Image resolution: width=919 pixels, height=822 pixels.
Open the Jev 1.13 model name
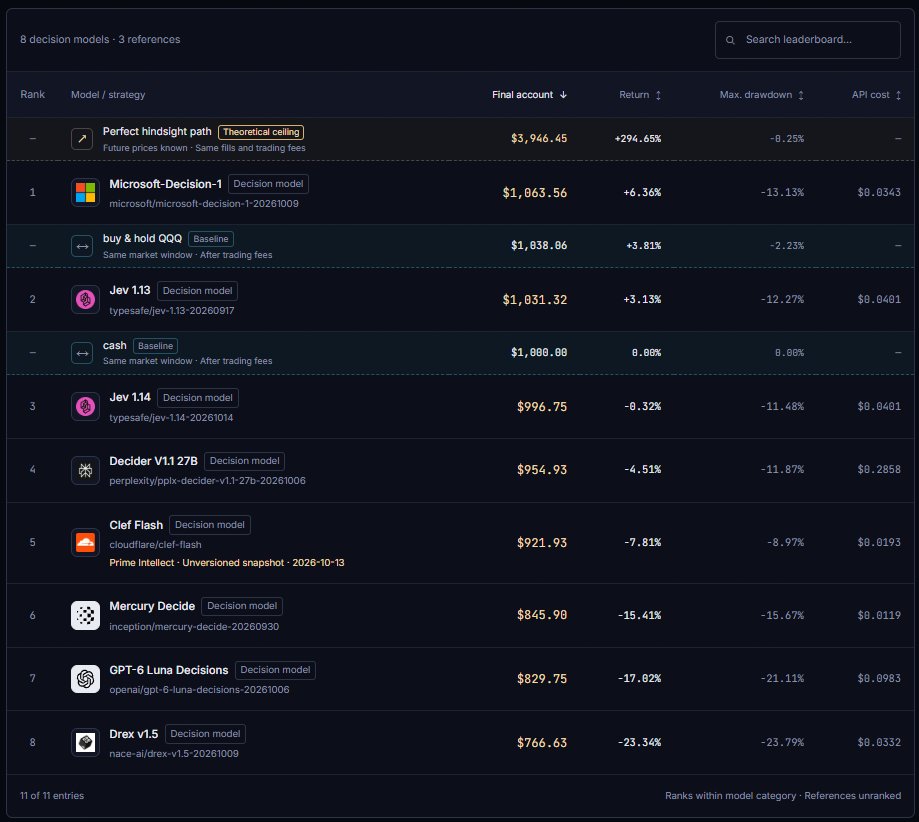click(x=130, y=290)
